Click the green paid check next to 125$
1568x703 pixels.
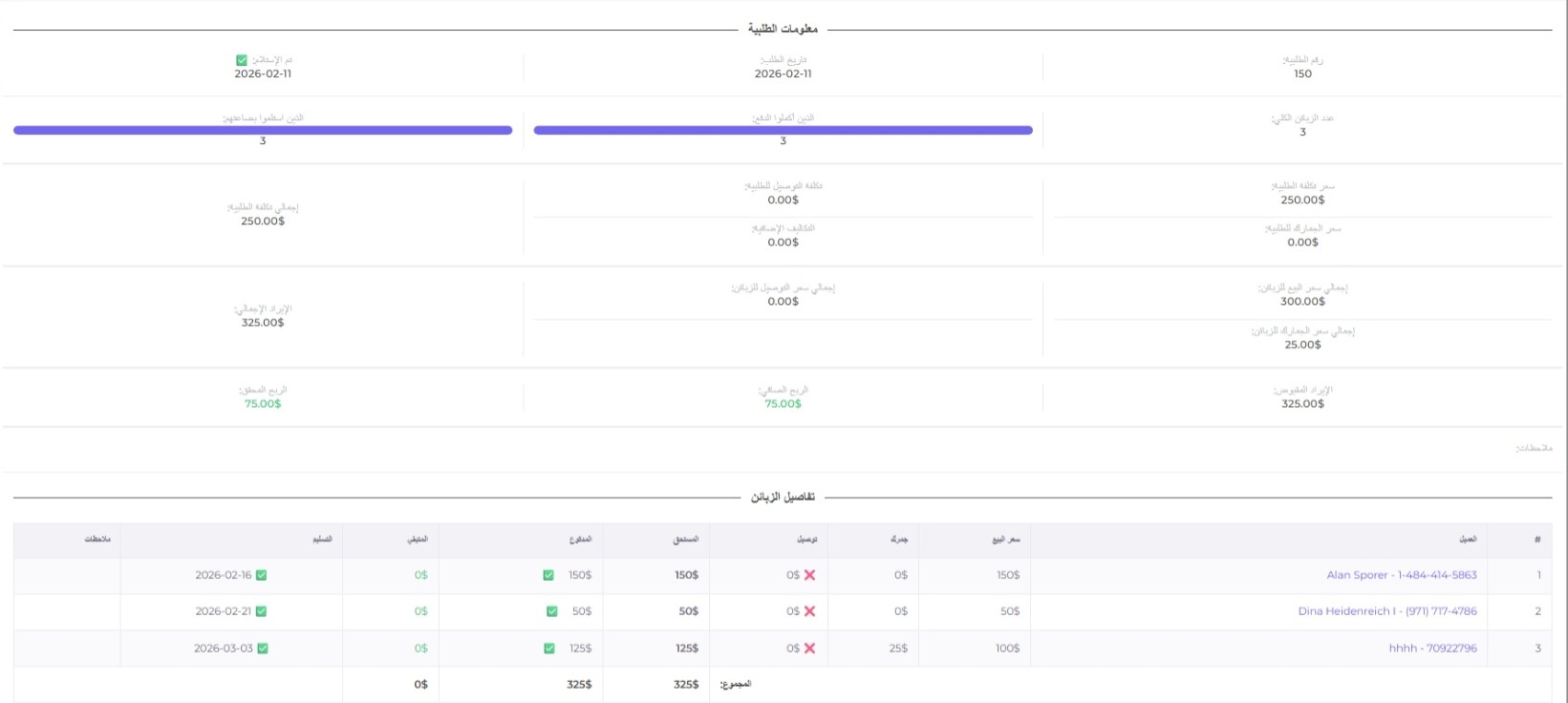coord(549,649)
